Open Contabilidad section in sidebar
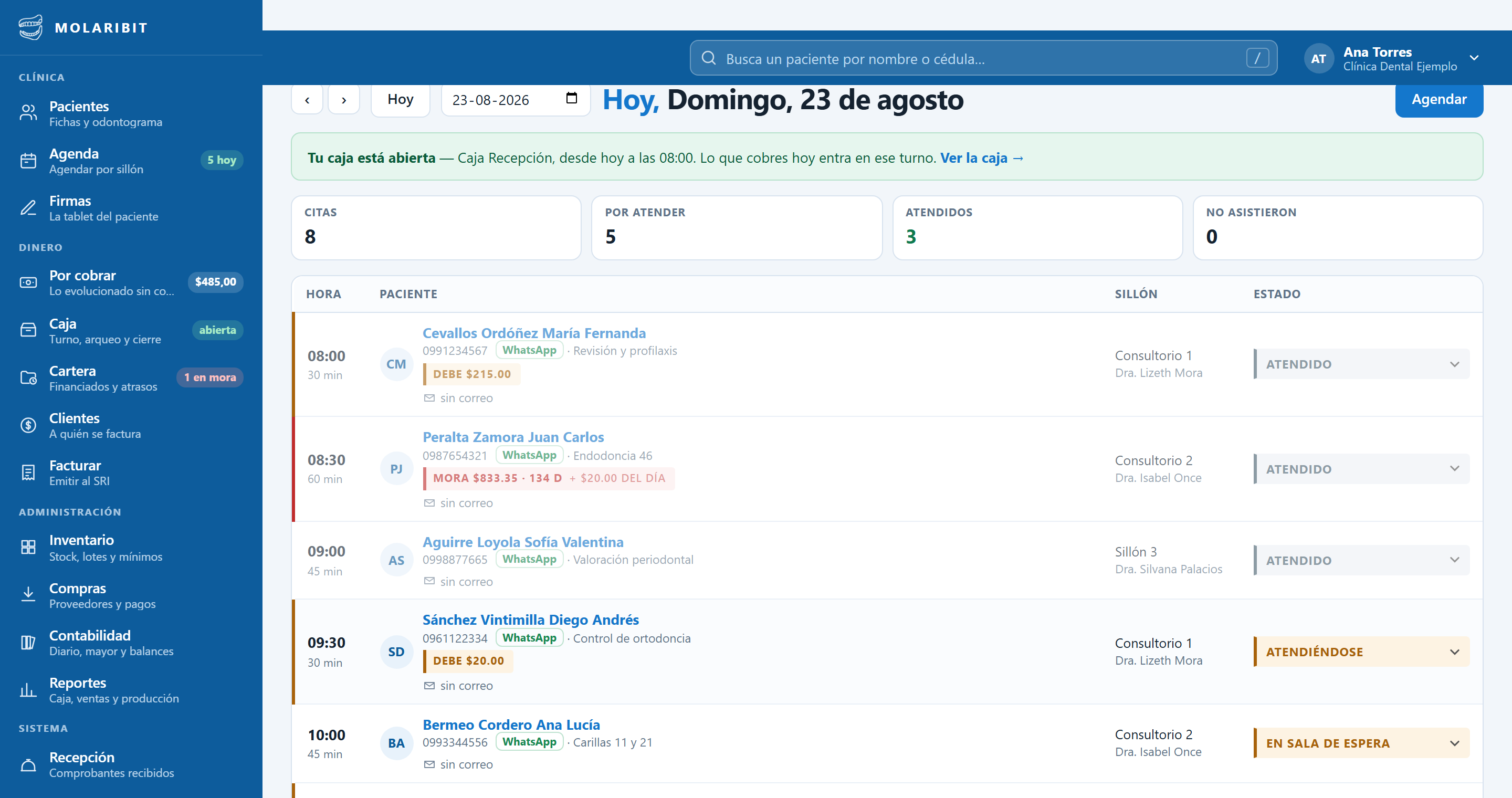This screenshot has height=798, width=1512. 131,643
